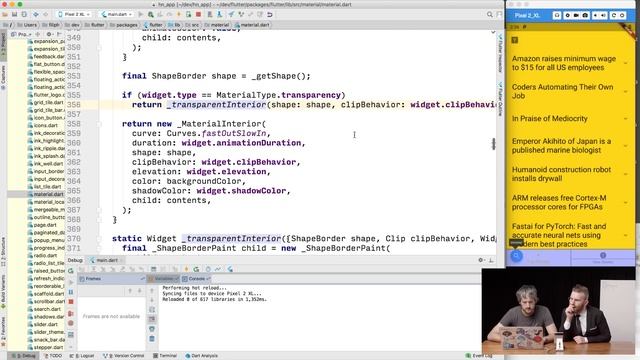Expand the Amazon raises minimum wage article
The height and width of the screenshot is (360, 640).
625,63
